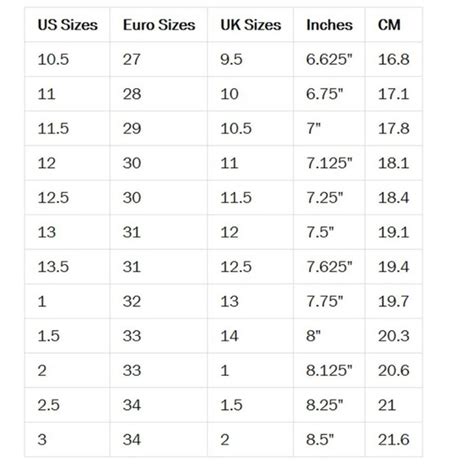Select the UK size 14 cell
Screen dimensions: 474x474
click(x=250, y=336)
